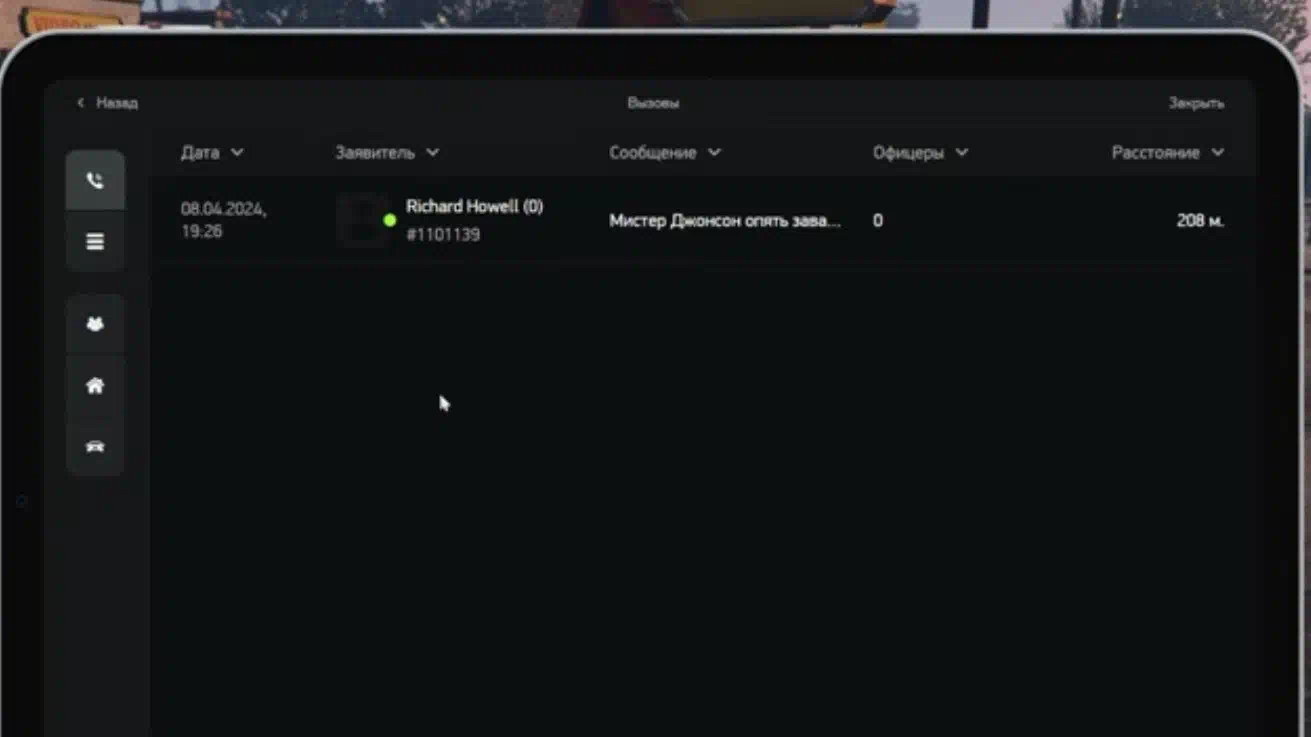Viewport: 1311px width, 737px height.
Task: Click the Вызовы title tab
Action: click(x=653, y=103)
